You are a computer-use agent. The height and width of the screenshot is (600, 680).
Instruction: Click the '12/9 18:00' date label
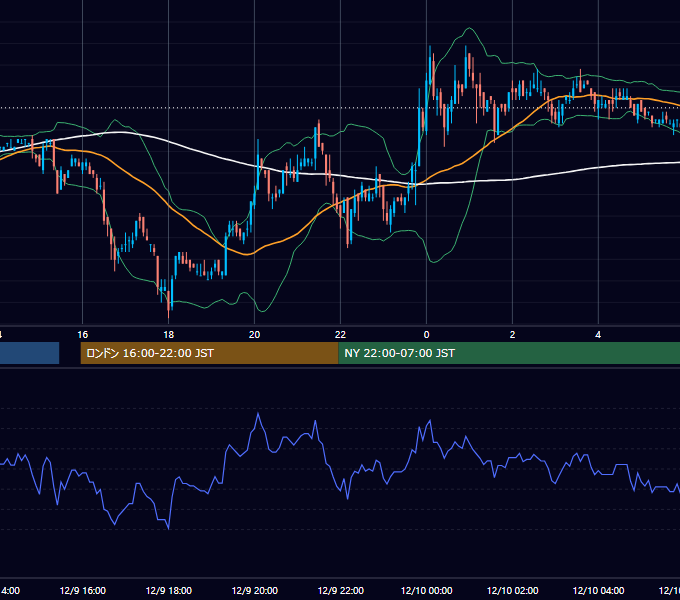[168, 590]
